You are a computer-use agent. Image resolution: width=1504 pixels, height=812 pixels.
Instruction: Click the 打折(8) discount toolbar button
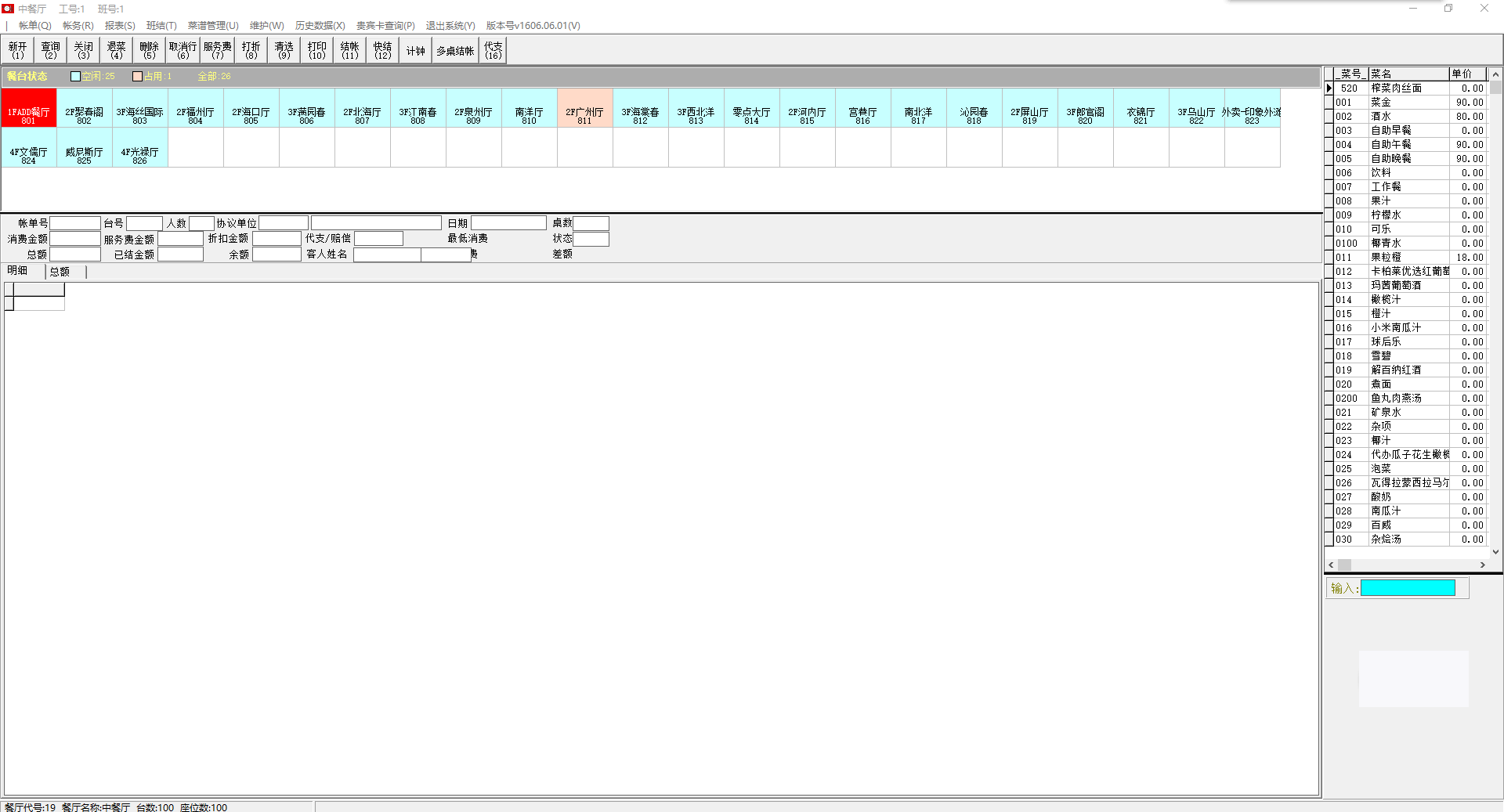pyautogui.click(x=251, y=50)
